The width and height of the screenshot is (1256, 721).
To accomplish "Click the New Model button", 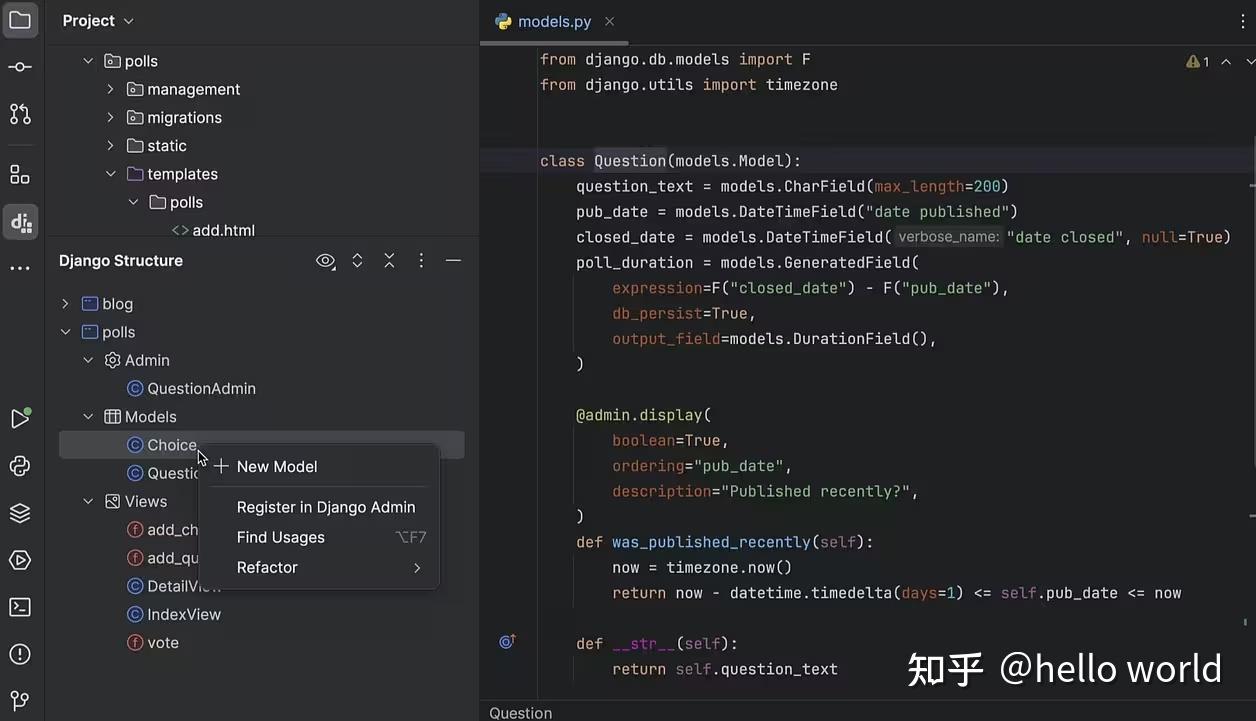I will (x=276, y=466).
